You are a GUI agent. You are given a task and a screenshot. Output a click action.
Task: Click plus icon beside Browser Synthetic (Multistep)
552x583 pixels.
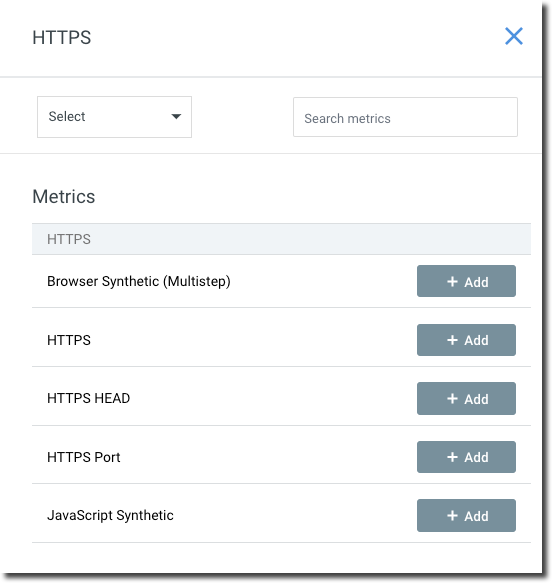452,281
